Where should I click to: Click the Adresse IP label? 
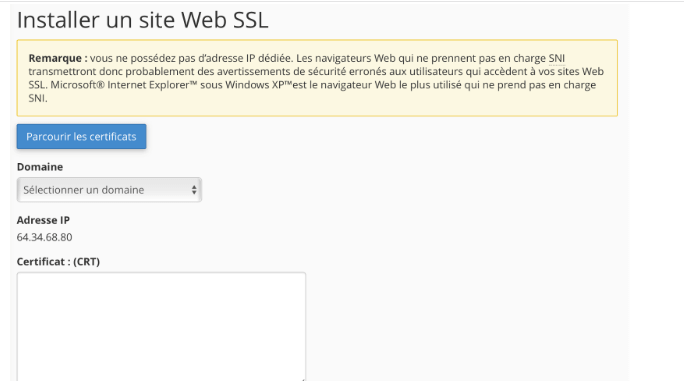coord(43,220)
